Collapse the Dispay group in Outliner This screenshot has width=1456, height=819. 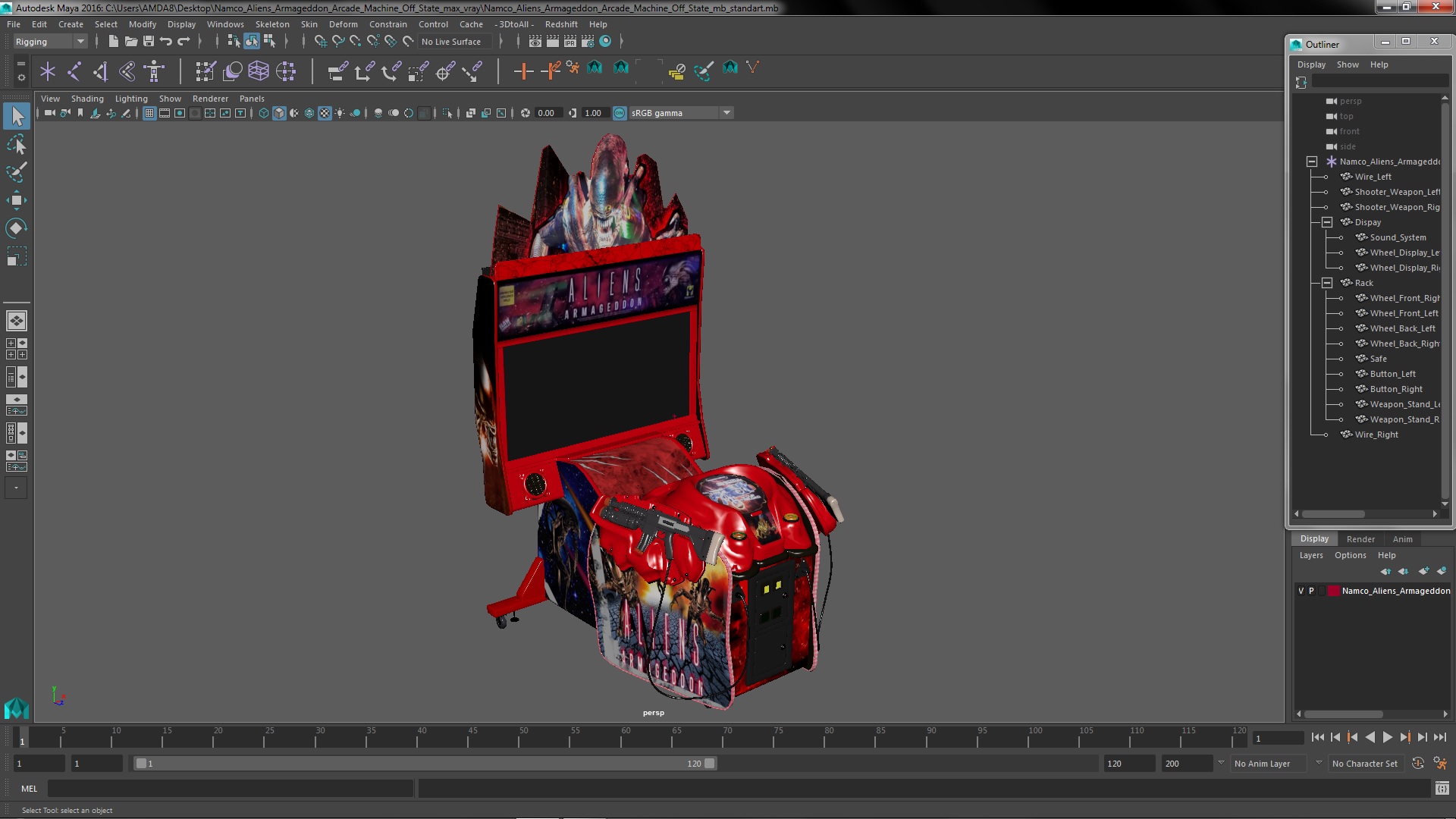tap(1326, 222)
